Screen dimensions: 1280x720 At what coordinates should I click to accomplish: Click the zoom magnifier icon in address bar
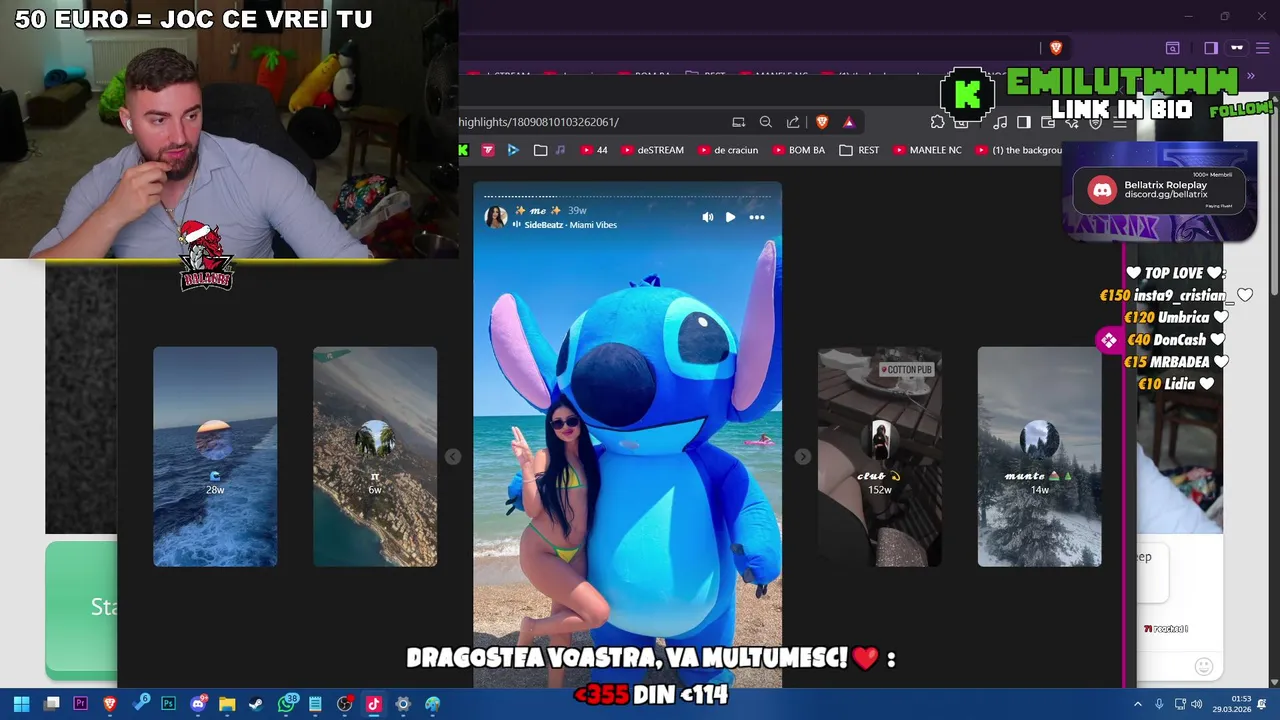click(766, 122)
